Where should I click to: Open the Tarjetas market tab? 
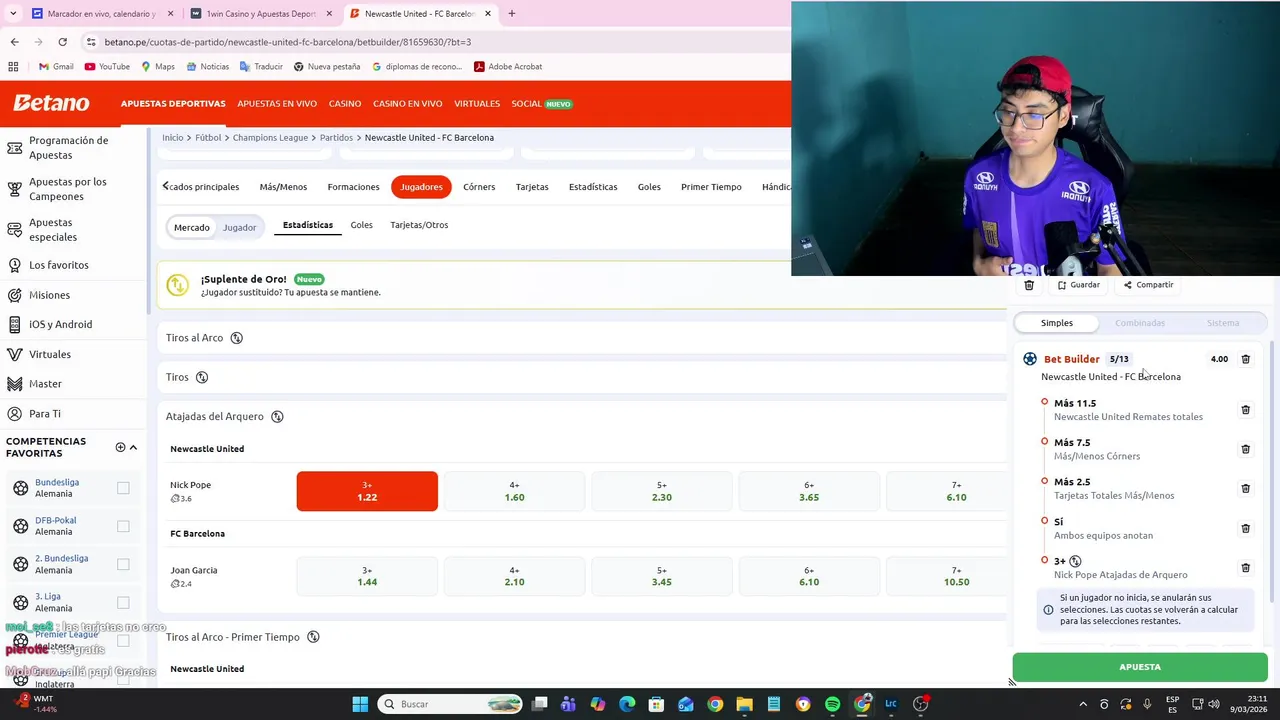pyautogui.click(x=532, y=187)
